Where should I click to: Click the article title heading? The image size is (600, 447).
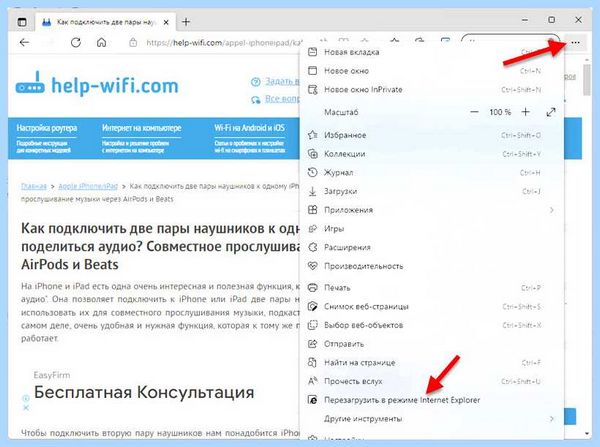click(x=160, y=246)
